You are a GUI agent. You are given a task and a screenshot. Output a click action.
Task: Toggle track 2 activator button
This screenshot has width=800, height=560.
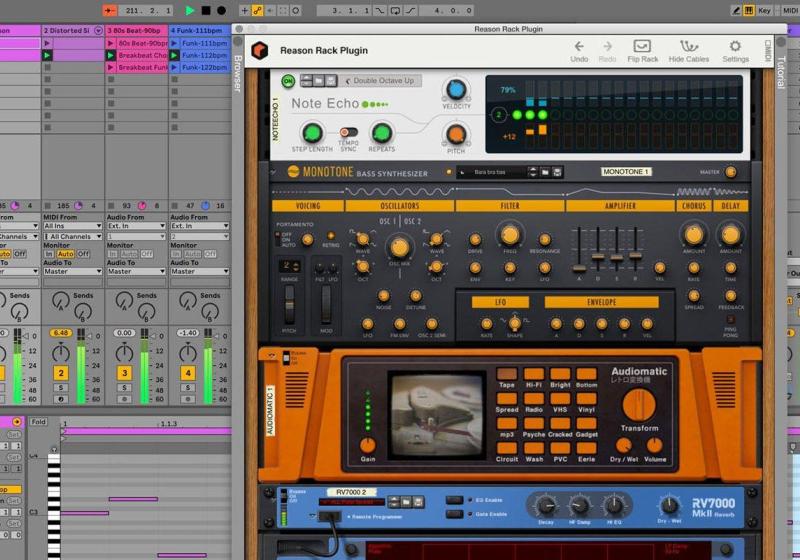(x=61, y=373)
